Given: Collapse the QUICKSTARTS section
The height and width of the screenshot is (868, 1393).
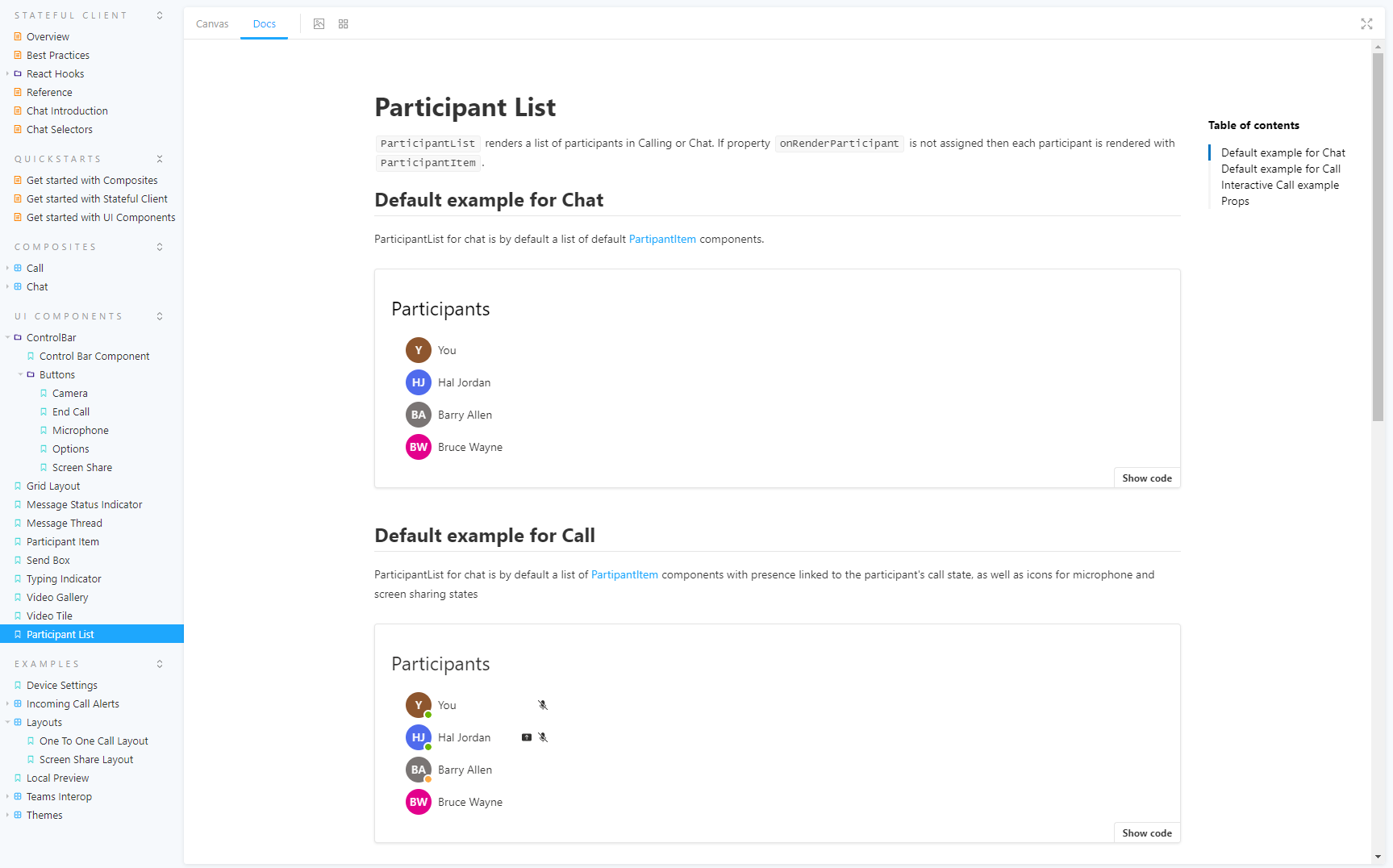Looking at the screenshot, I should tap(159, 158).
